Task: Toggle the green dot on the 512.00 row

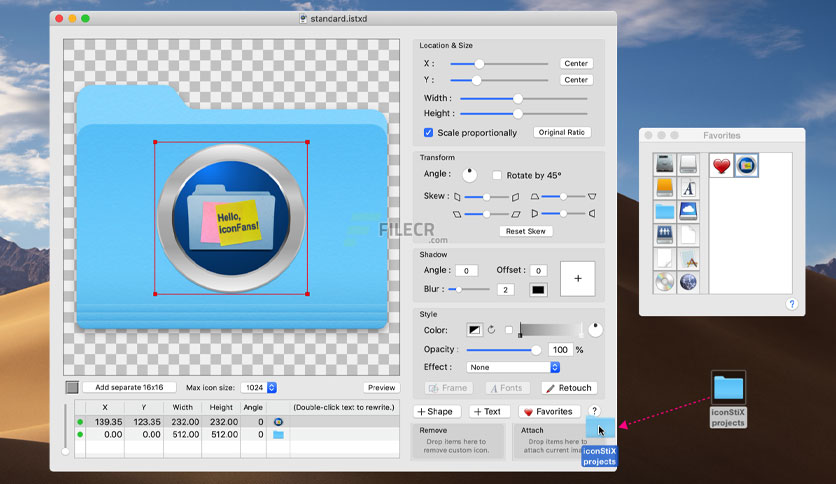Action: point(80,435)
